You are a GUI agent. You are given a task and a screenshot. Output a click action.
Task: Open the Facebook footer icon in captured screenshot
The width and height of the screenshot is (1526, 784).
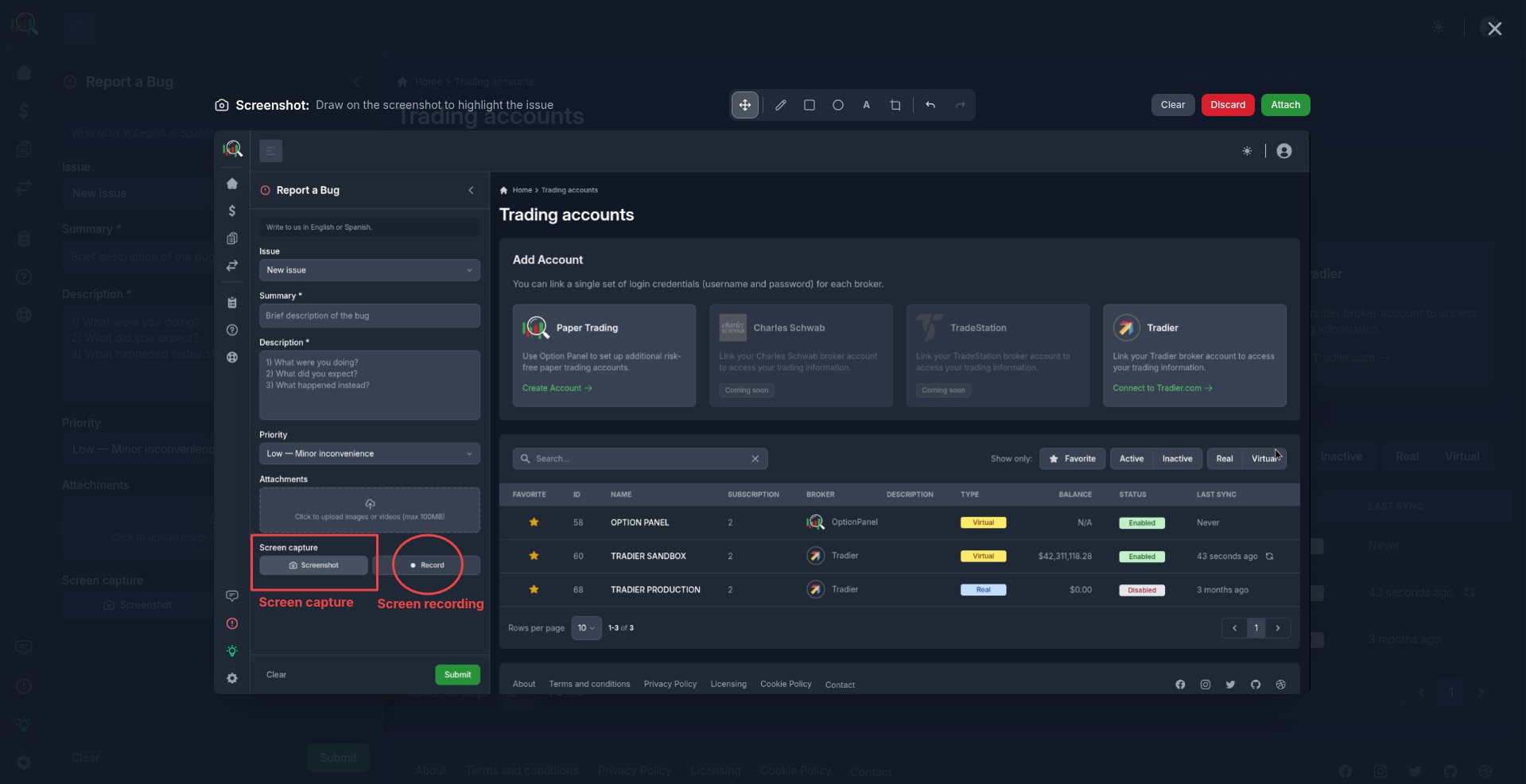pos(1180,685)
